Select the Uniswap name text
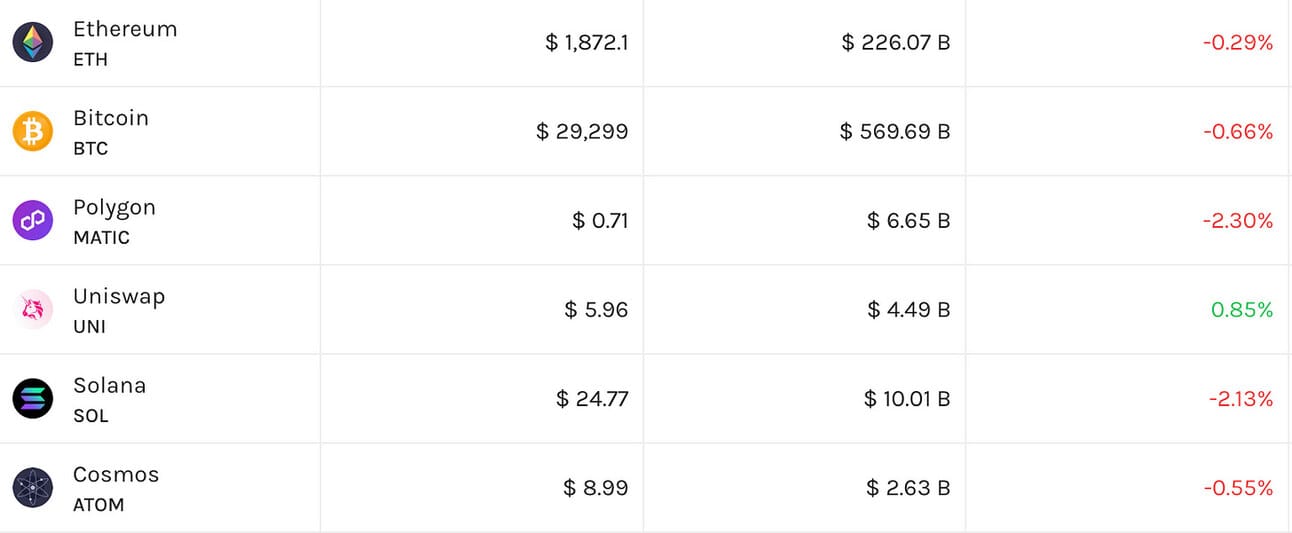 (x=118, y=296)
